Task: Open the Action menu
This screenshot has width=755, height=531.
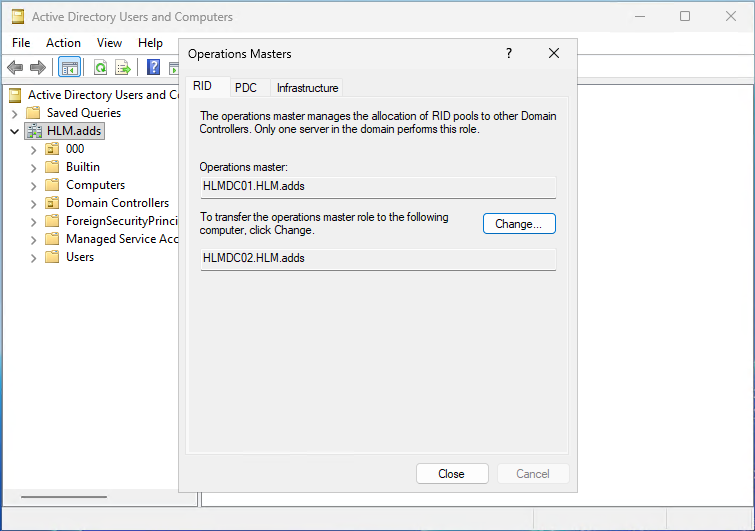Action: point(63,43)
